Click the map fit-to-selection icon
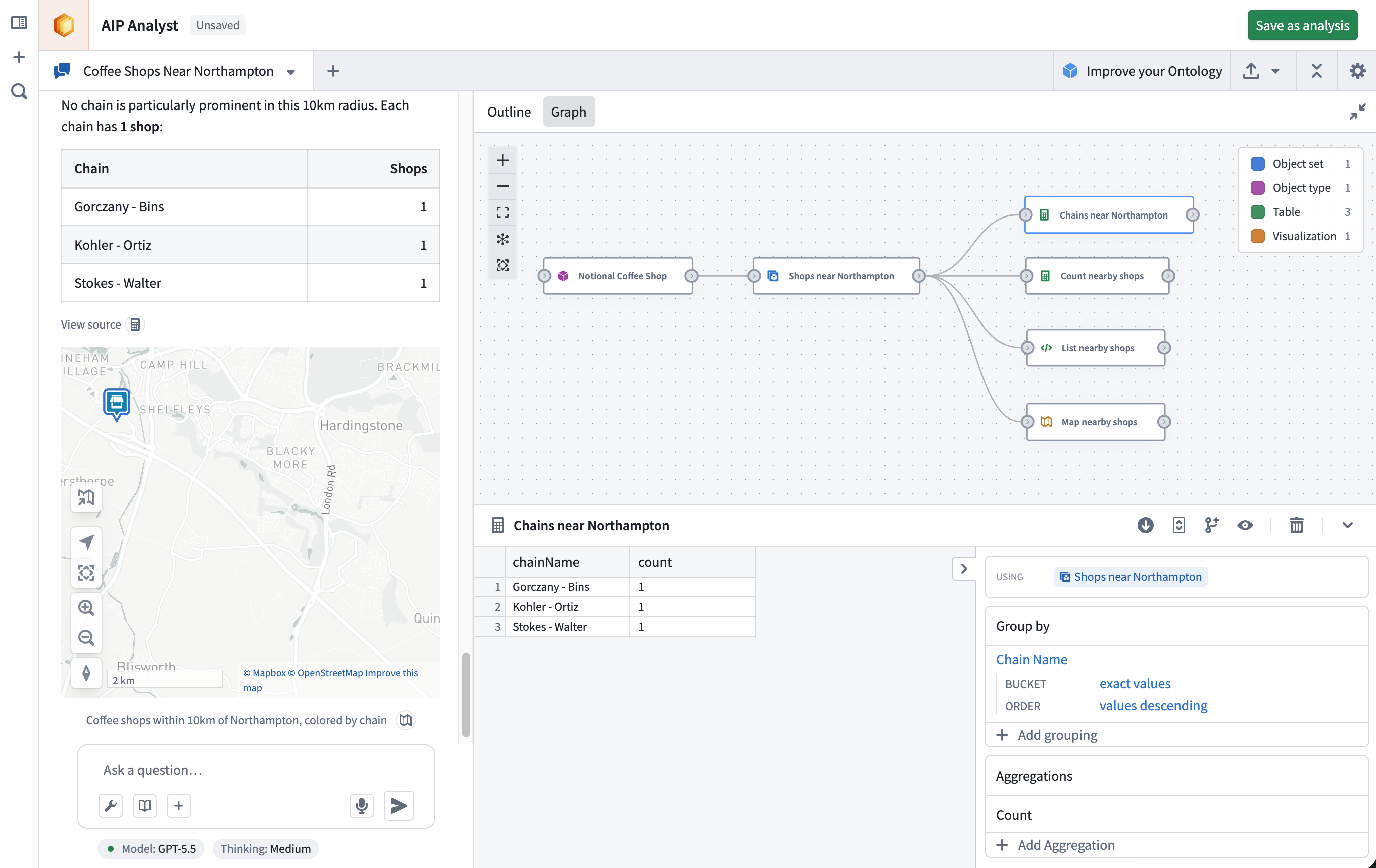The height and width of the screenshot is (868, 1376). (86, 572)
